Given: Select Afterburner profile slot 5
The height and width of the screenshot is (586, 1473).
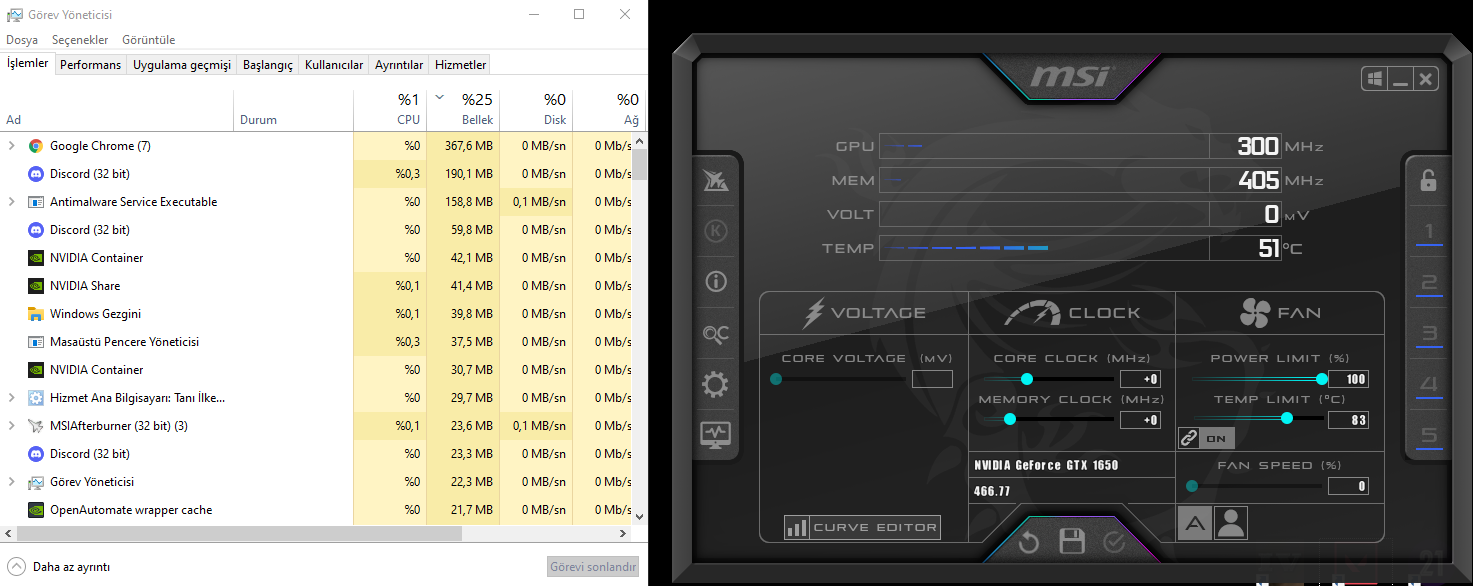Looking at the screenshot, I should [x=1429, y=436].
